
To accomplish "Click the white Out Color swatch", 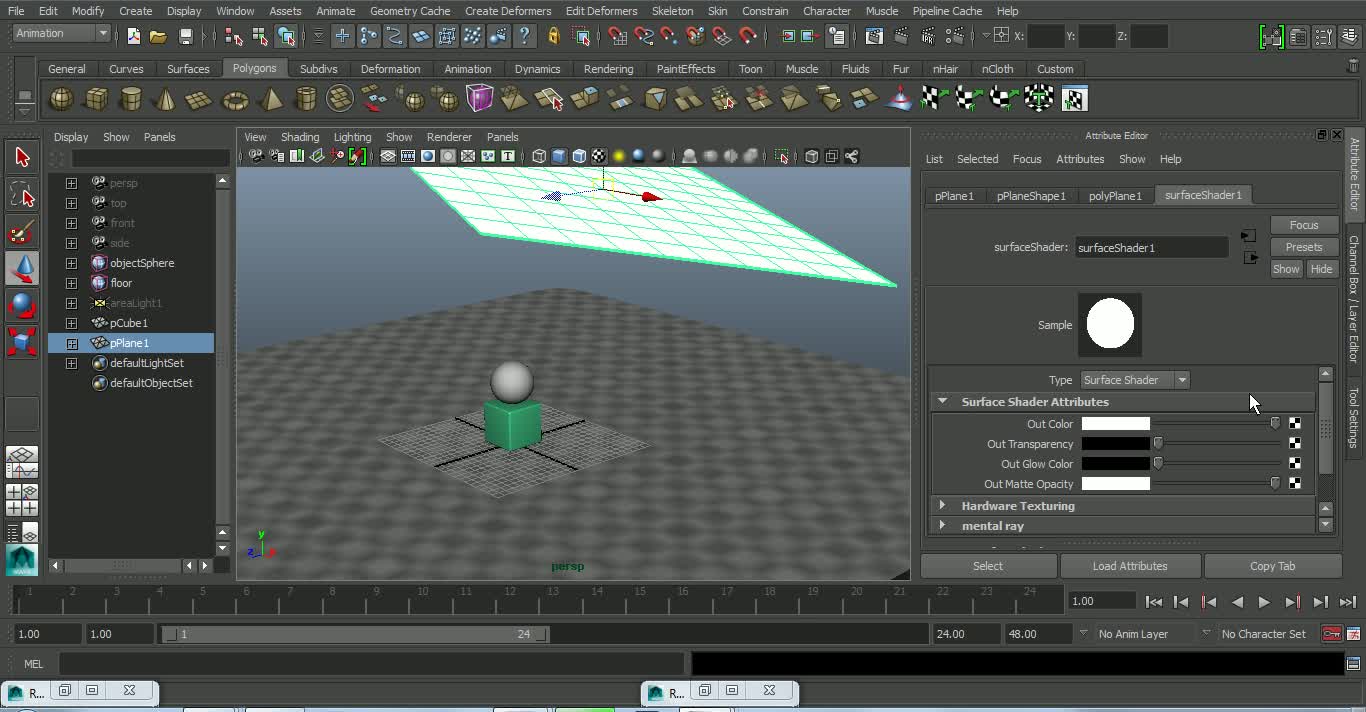I will (x=1116, y=424).
